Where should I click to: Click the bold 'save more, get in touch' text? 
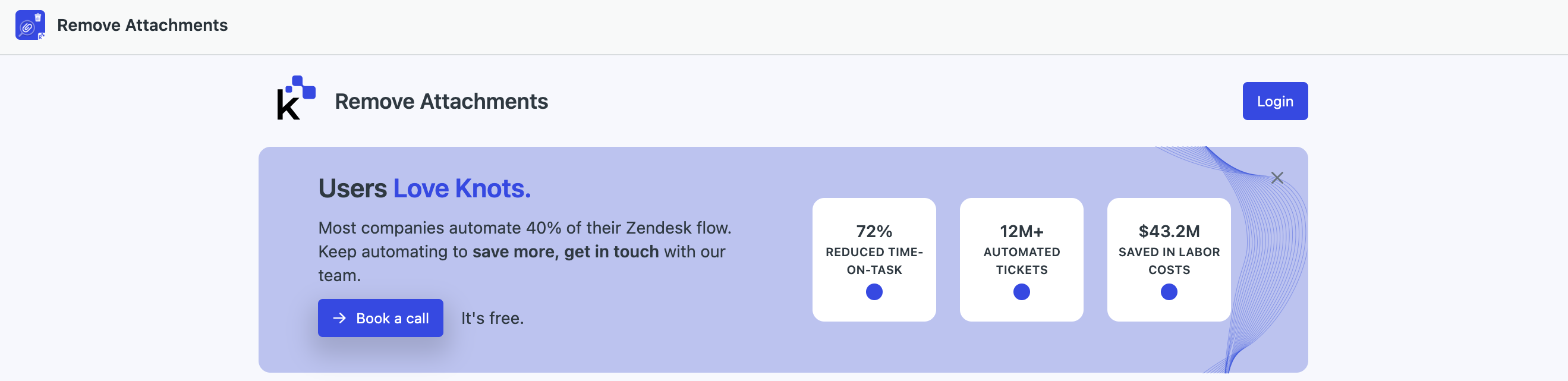(565, 251)
